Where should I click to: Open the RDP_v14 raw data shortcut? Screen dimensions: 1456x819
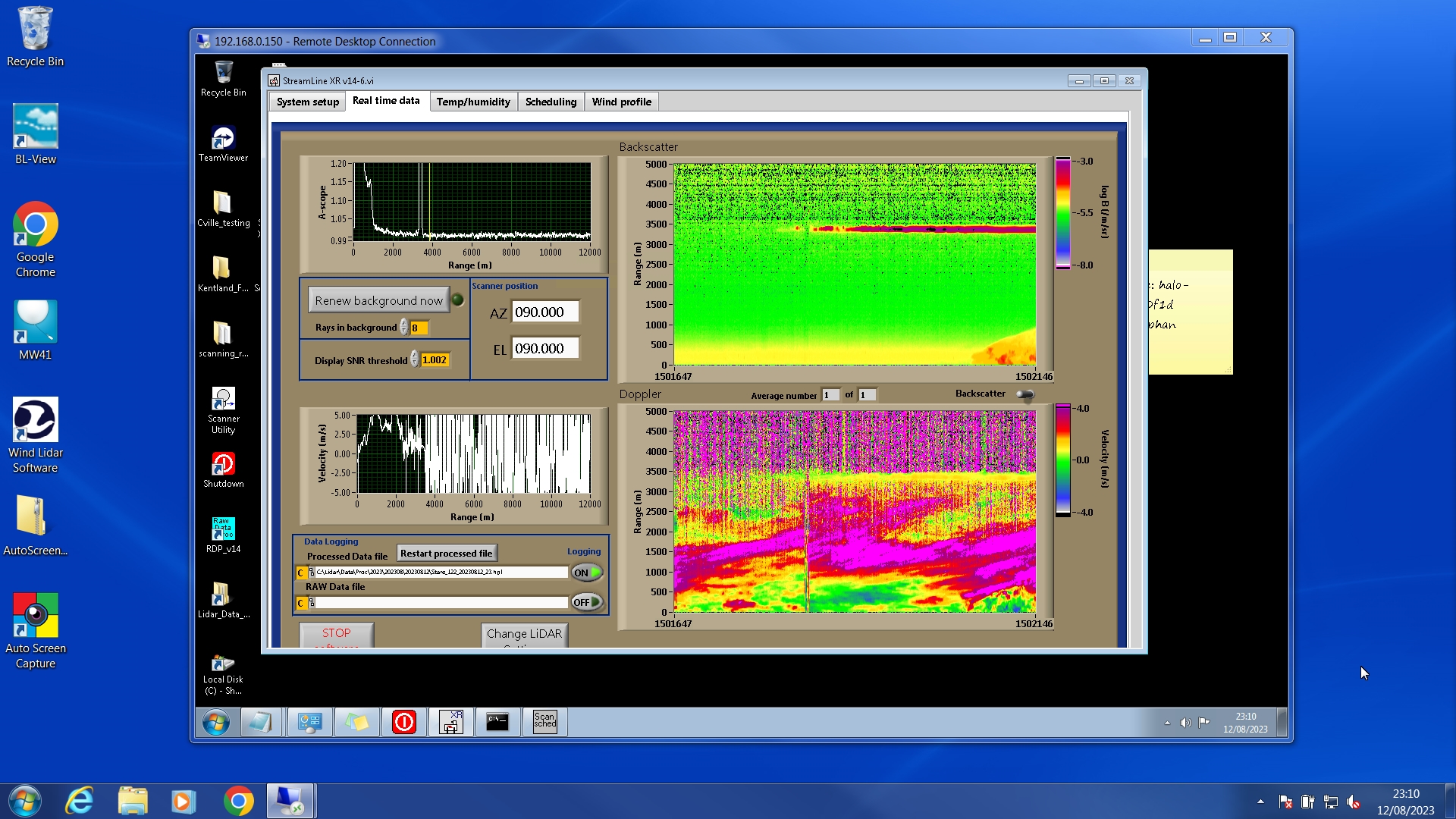coord(223,529)
